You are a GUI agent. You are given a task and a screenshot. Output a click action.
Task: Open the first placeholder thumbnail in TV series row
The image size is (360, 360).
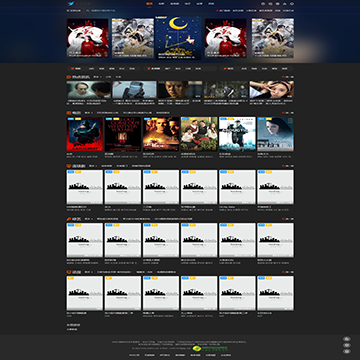pyautogui.click(x=85, y=187)
